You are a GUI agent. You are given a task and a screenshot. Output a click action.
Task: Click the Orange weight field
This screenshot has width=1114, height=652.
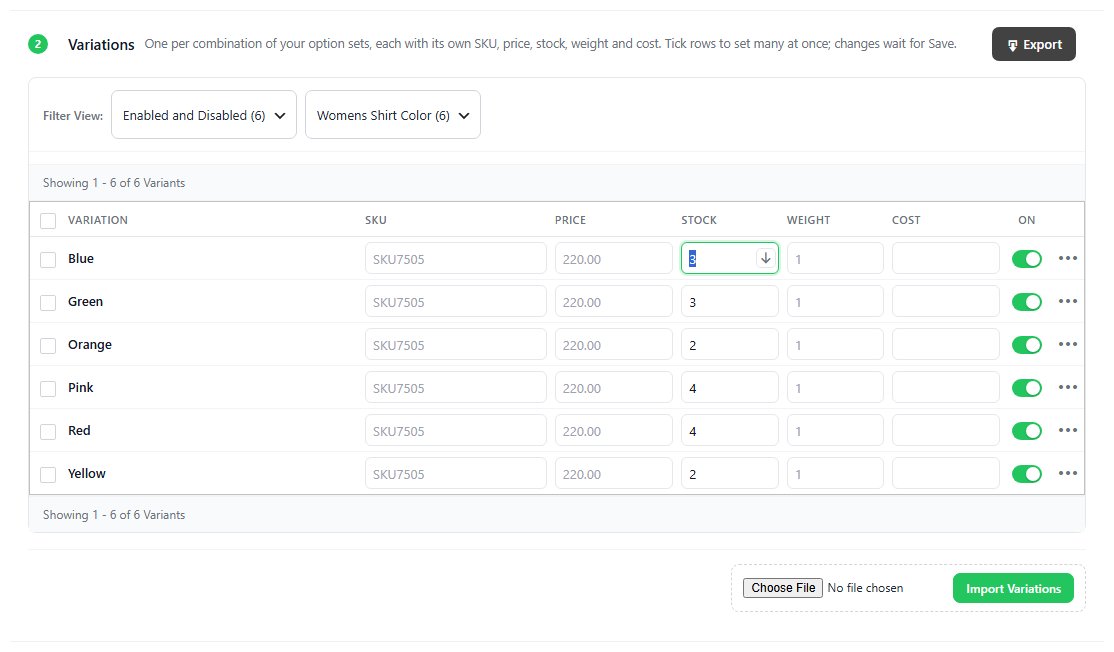click(x=835, y=345)
